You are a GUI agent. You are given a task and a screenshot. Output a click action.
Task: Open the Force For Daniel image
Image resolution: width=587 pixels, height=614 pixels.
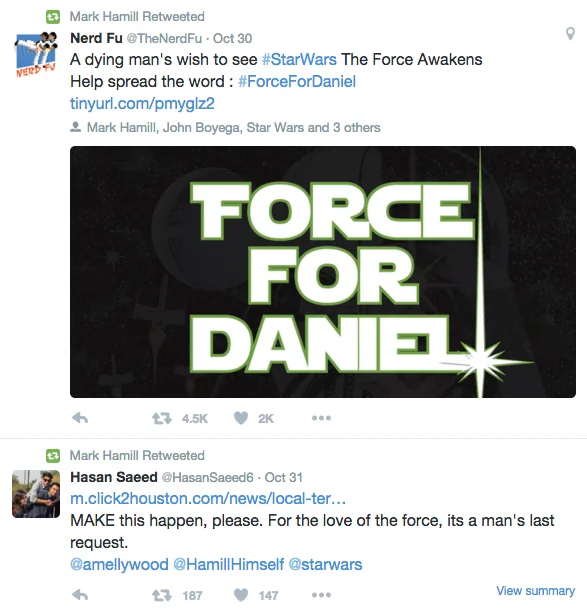(x=323, y=272)
